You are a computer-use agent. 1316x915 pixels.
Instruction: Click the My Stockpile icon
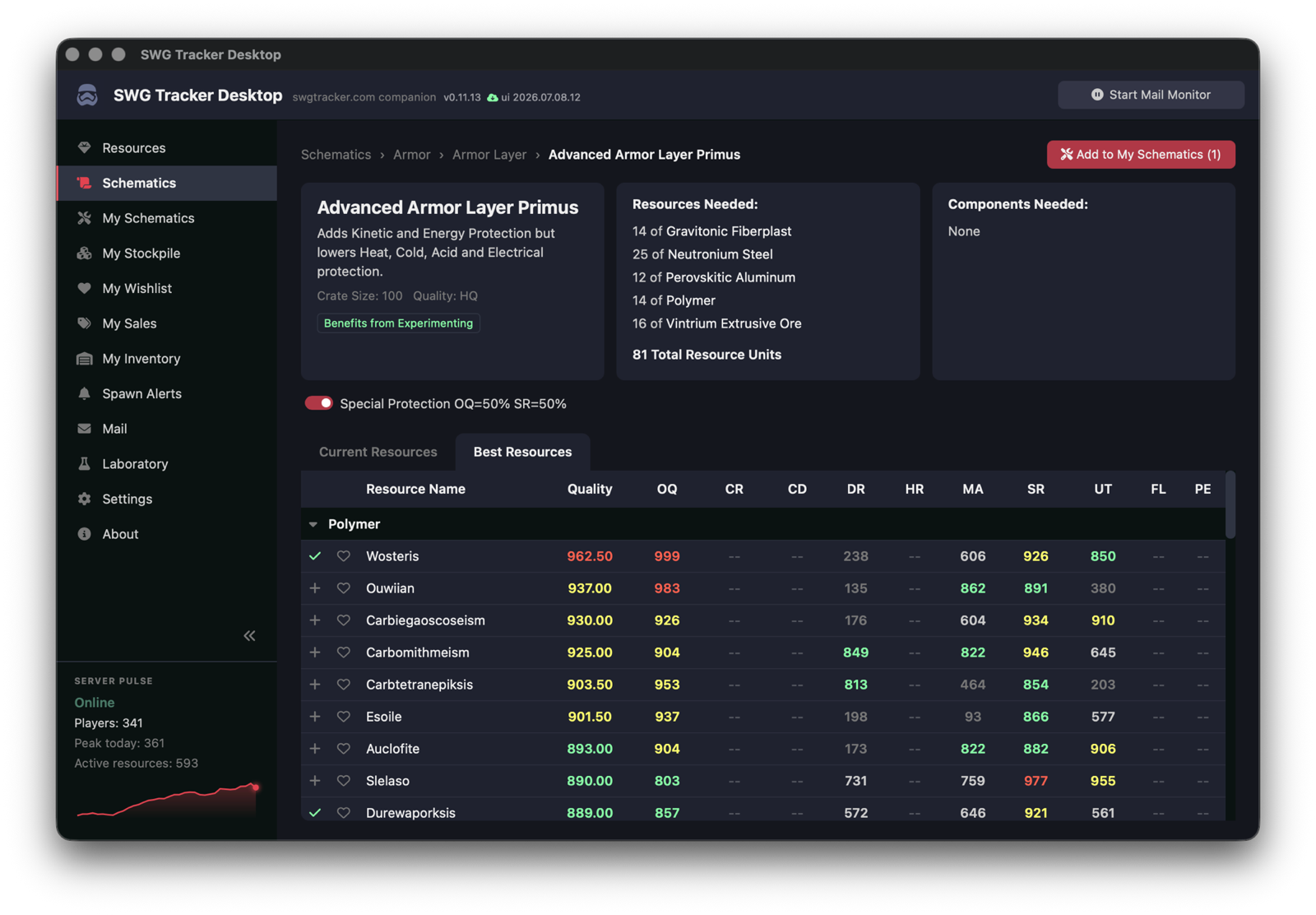(84, 253)
